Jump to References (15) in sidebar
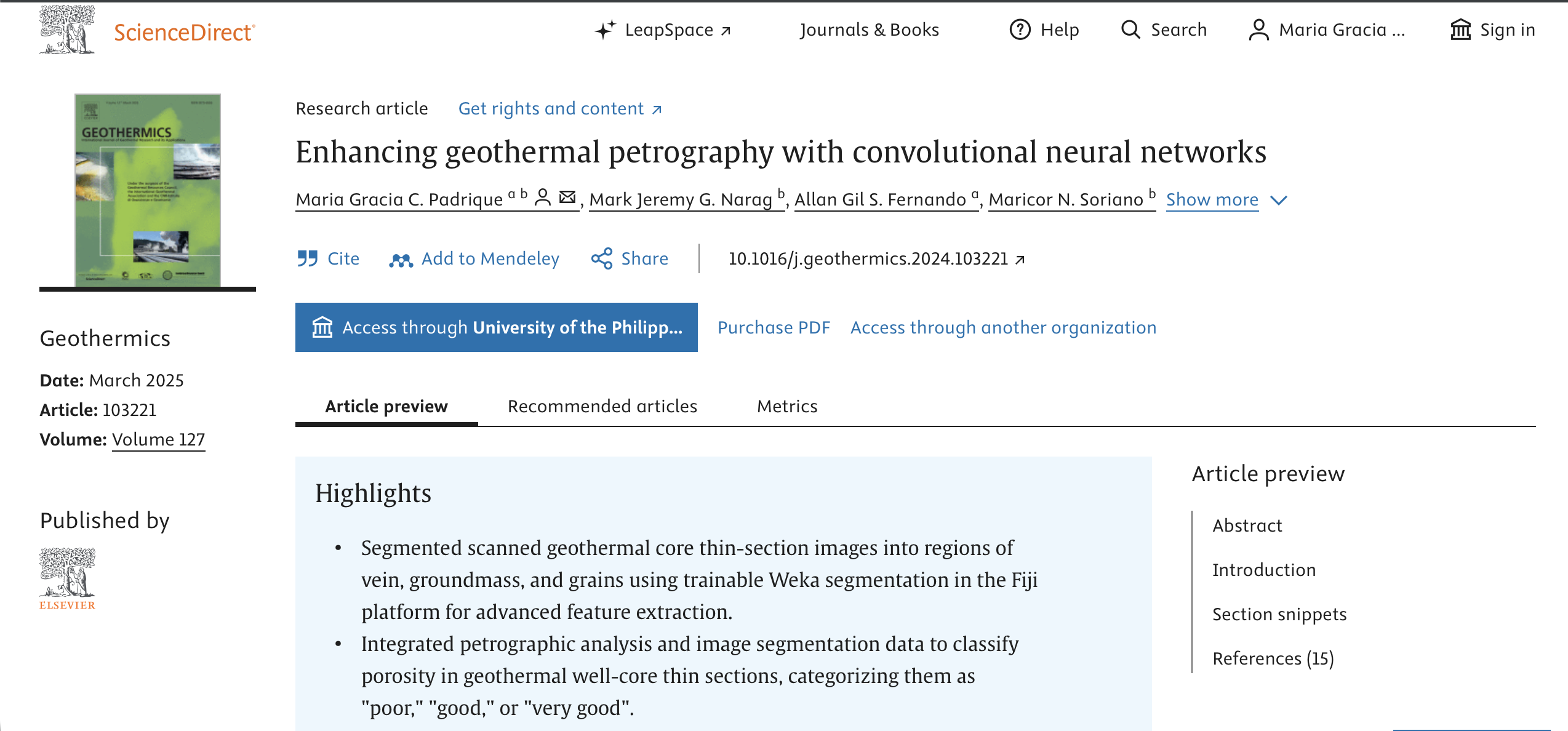Image resolution: width=1568 pixels, height=731 pixels. pyautogui.click(x=1273, y=658)
